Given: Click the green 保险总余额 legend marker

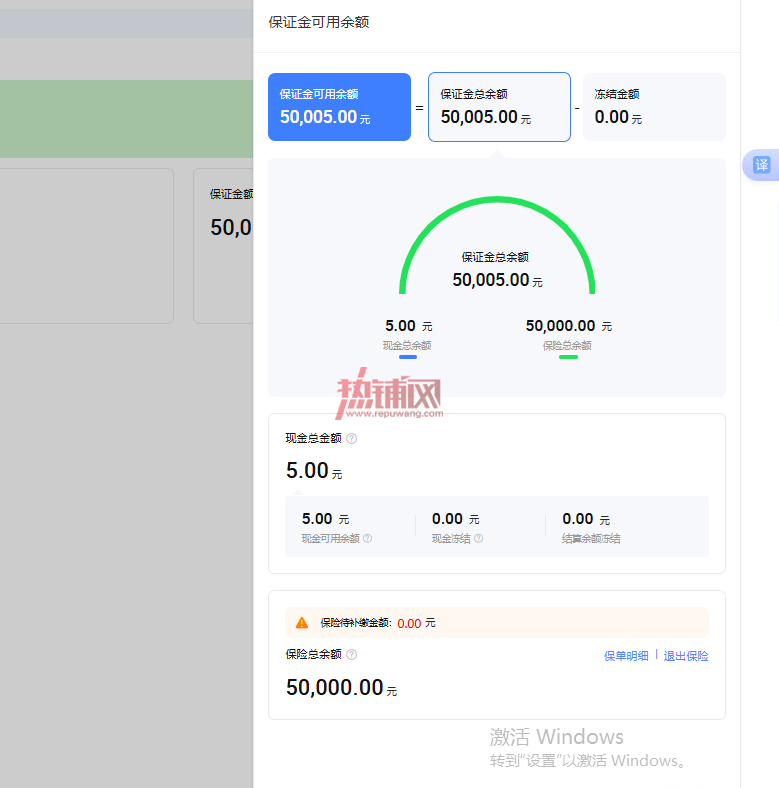Looking at the screenshot, I should pos(568,357).
